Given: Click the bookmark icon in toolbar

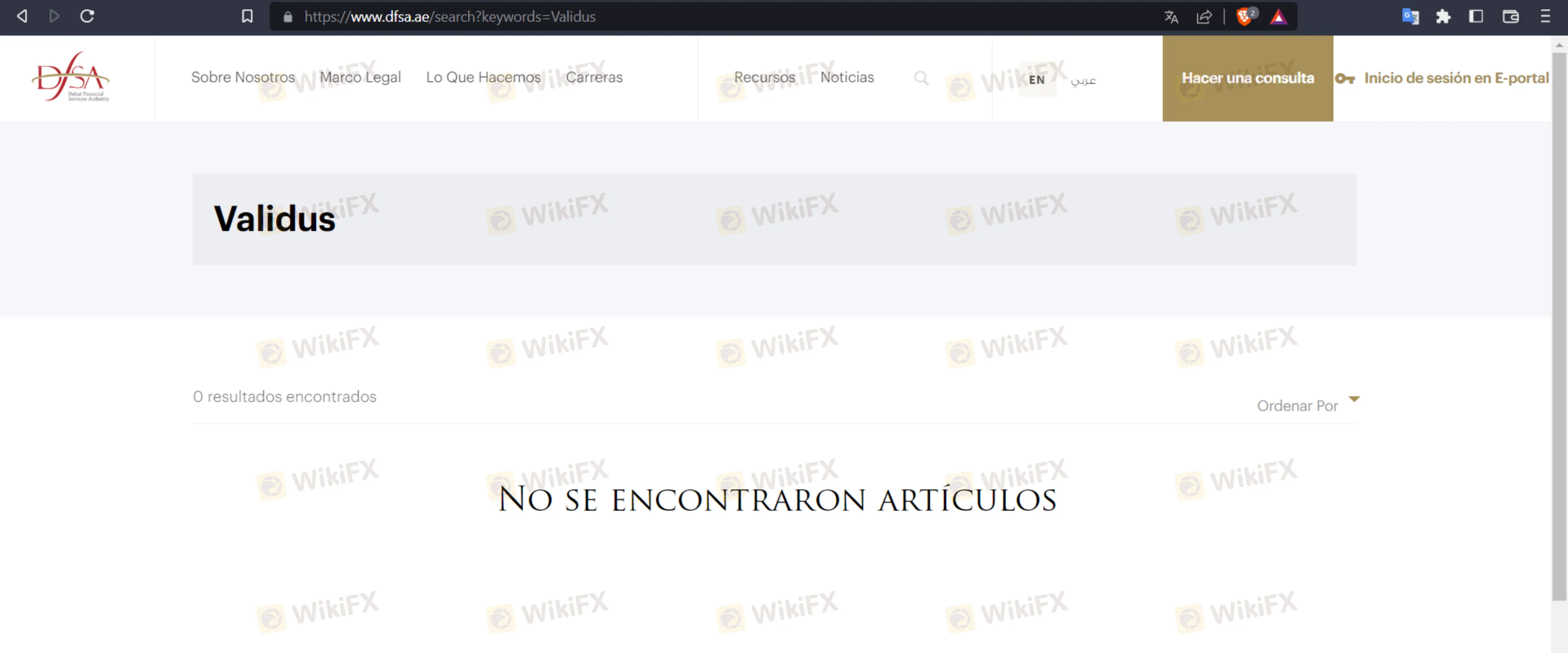Looking at the screenshot, I should click(247, 17).
